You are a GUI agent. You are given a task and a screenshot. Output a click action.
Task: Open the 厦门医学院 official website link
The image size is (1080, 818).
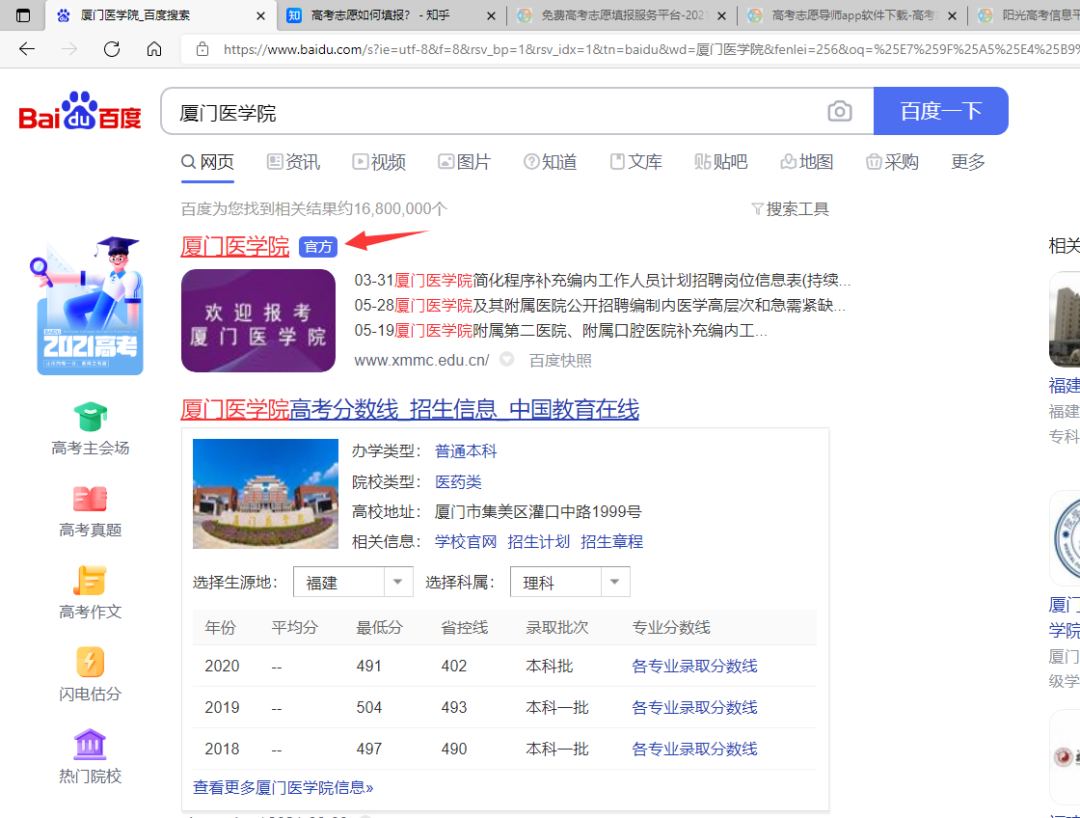(234, 246)
